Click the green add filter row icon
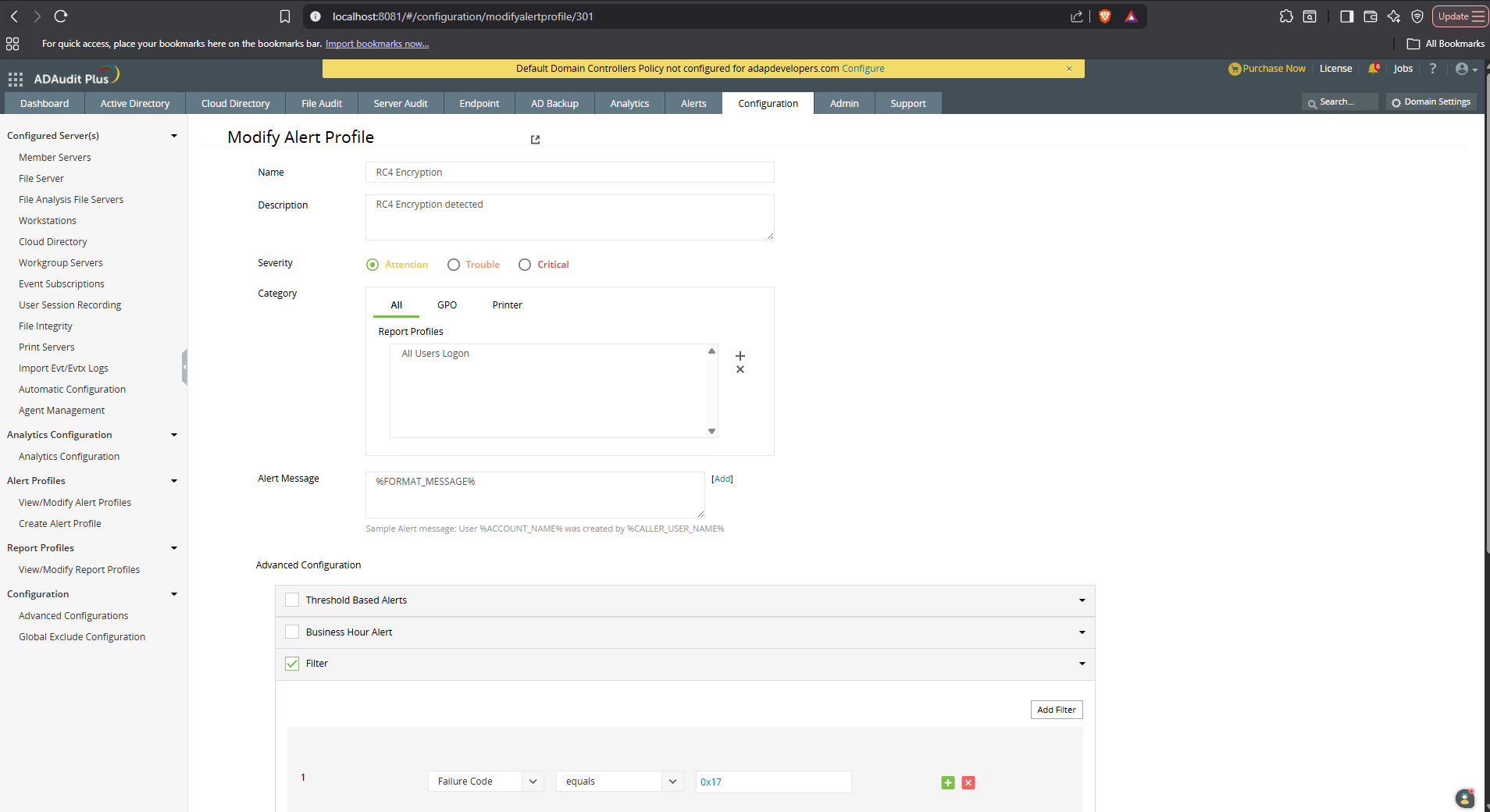This screenshot has width=1490, height=812. click(948, 782)
